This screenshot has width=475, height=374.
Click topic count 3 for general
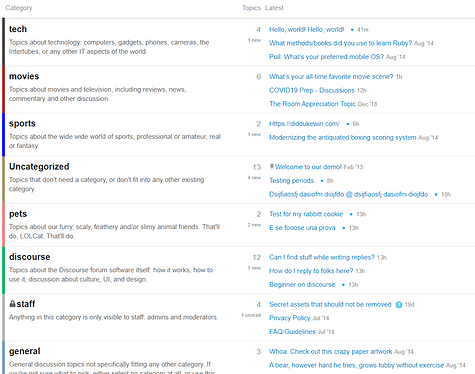259,352
